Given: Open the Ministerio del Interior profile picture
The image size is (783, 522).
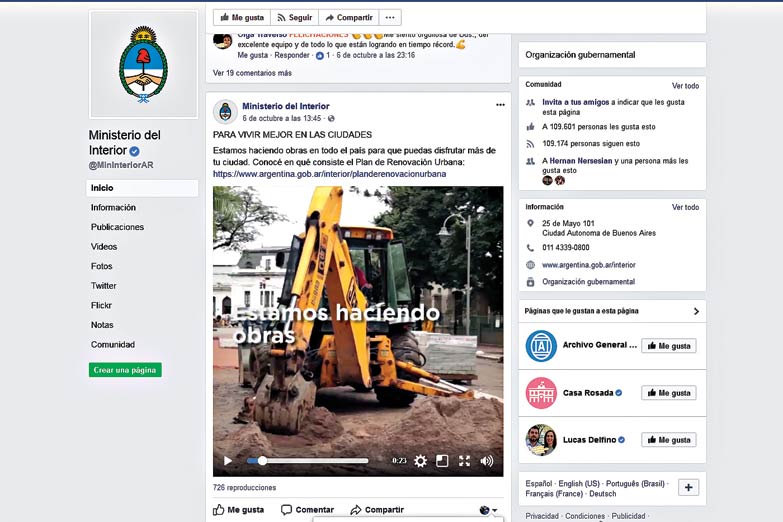Looking at the screenshot, I should (143, 64).
